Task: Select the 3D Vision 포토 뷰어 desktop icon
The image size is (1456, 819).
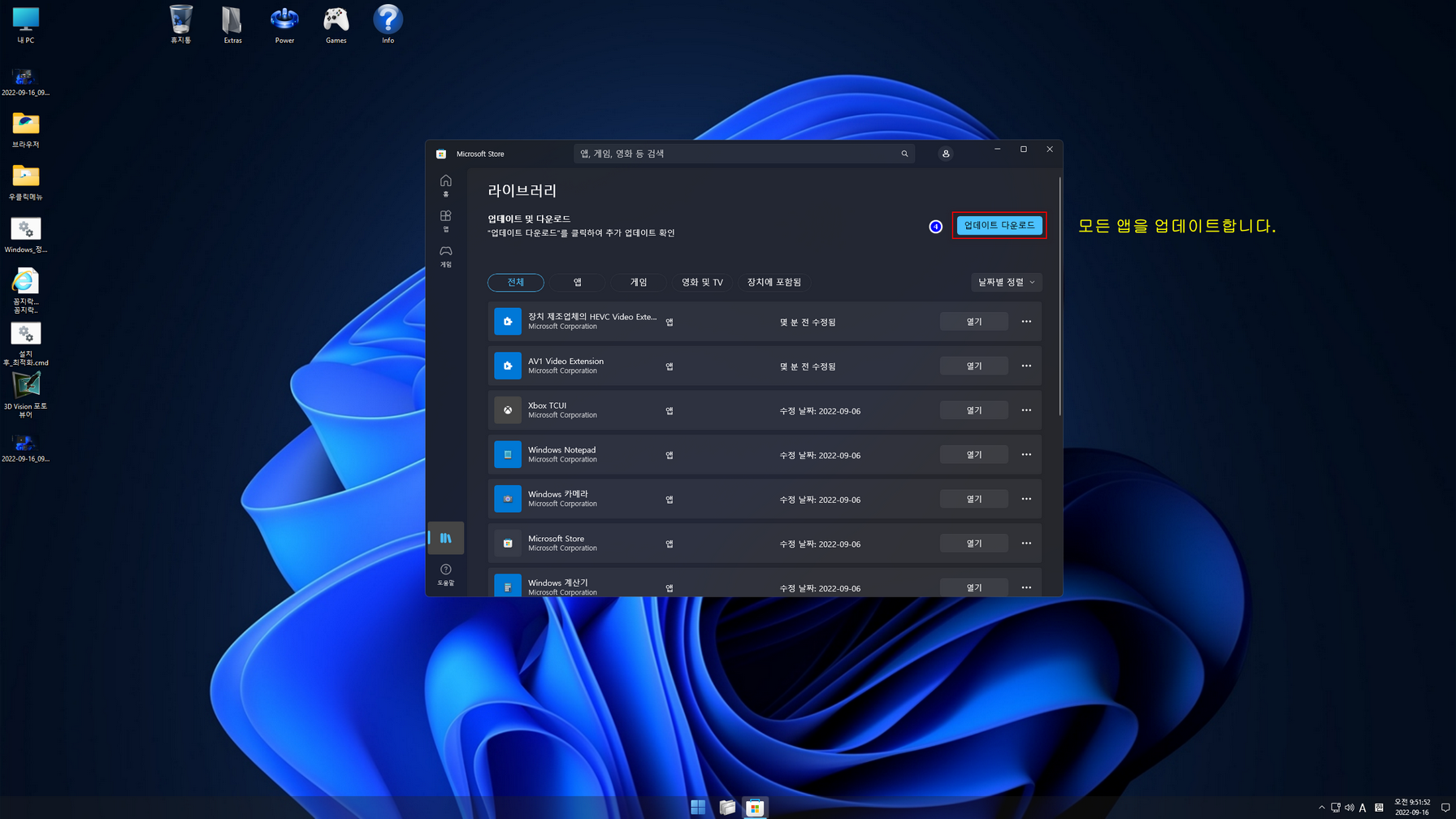Action: point(26,395)
